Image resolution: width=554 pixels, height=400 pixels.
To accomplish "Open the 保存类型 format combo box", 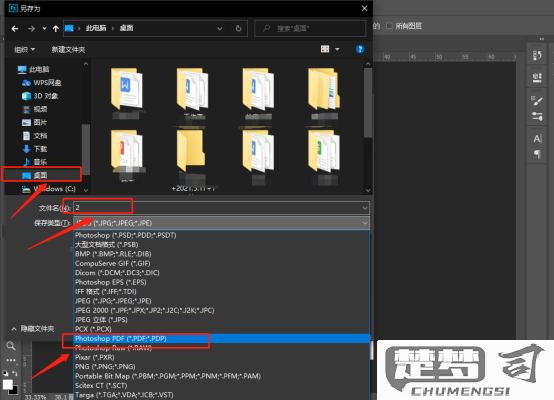I will point(221,223).
